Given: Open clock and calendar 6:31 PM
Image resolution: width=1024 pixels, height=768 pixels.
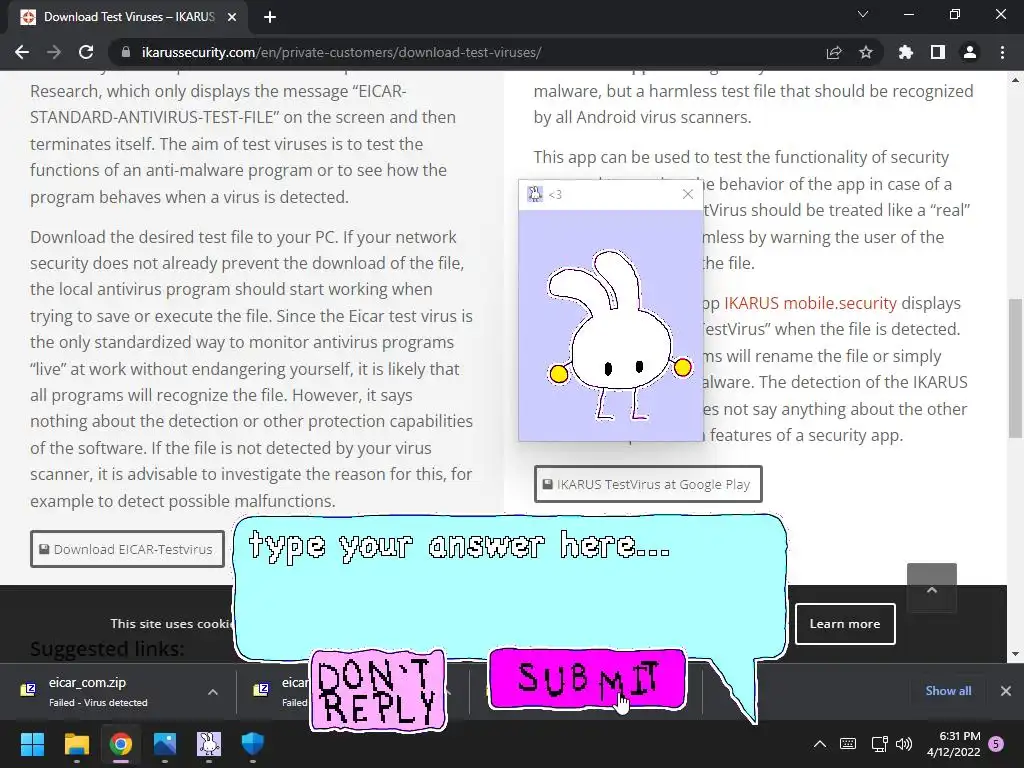Looking at the screenshot, I should pos(953,744).
